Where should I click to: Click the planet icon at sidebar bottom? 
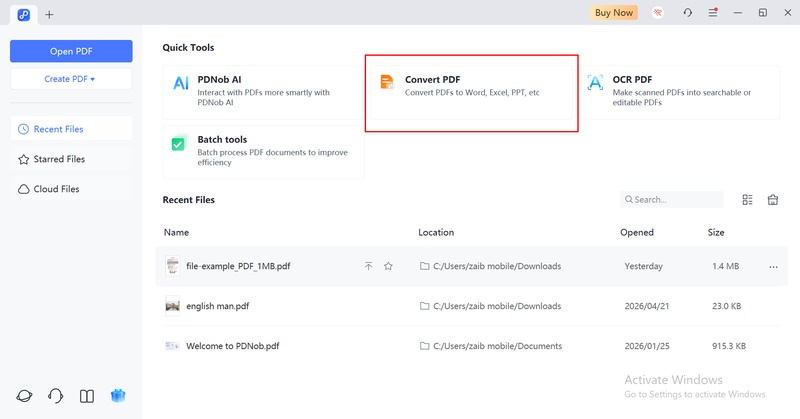(x=24, y=396)
